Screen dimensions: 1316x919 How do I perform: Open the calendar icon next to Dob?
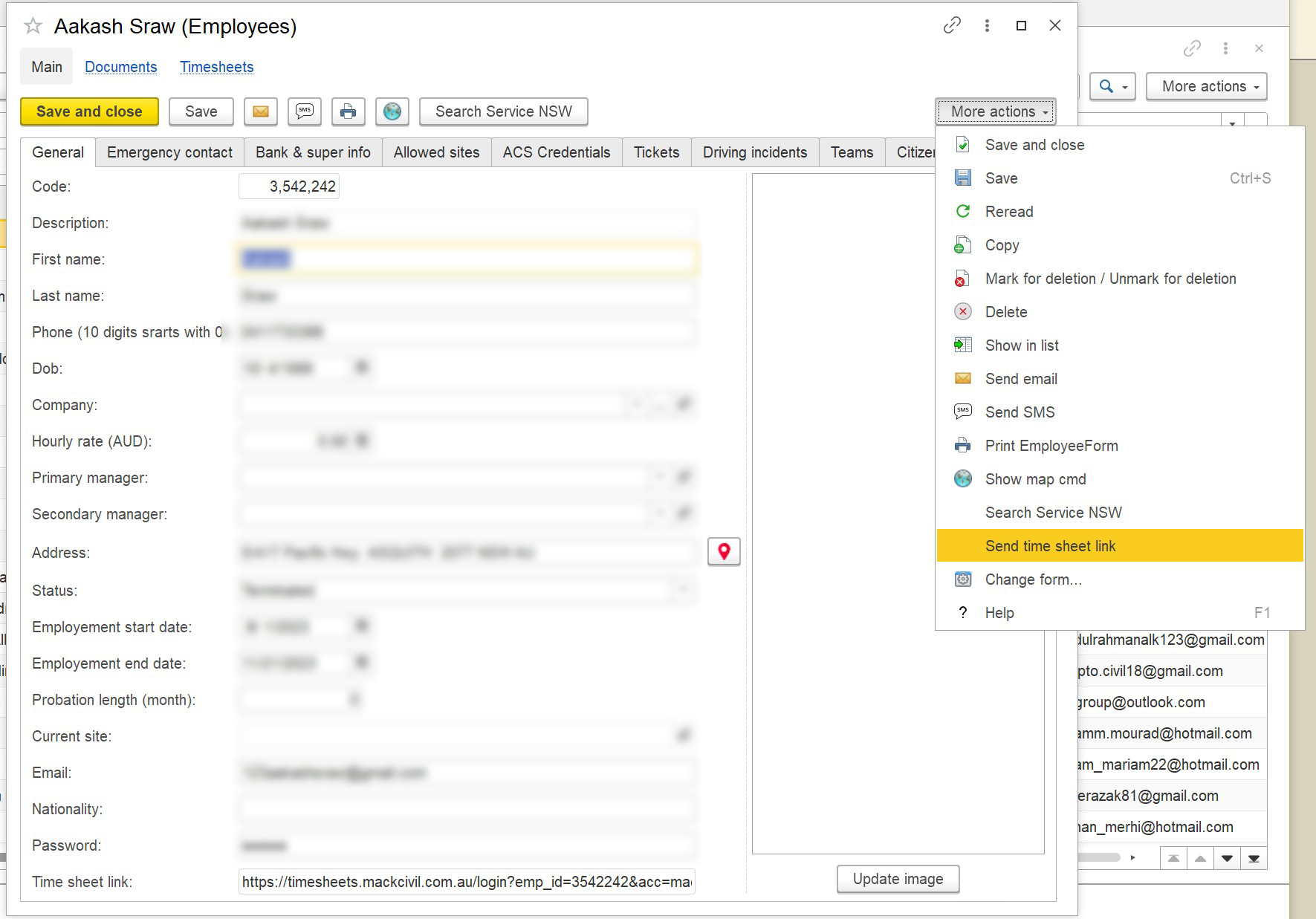pos(361,367)
